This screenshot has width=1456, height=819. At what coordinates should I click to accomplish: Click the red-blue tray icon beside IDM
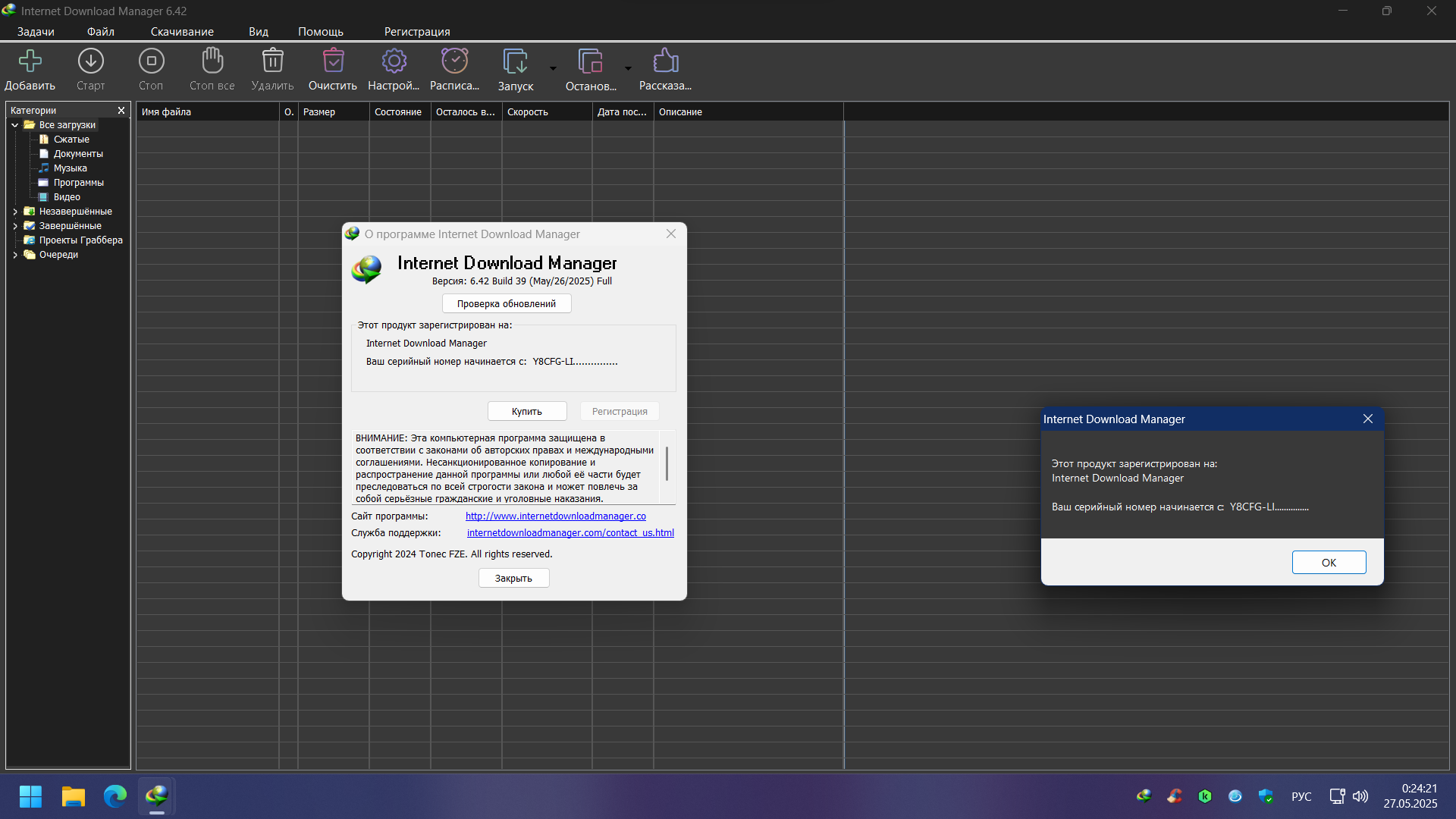[1175, 796]
